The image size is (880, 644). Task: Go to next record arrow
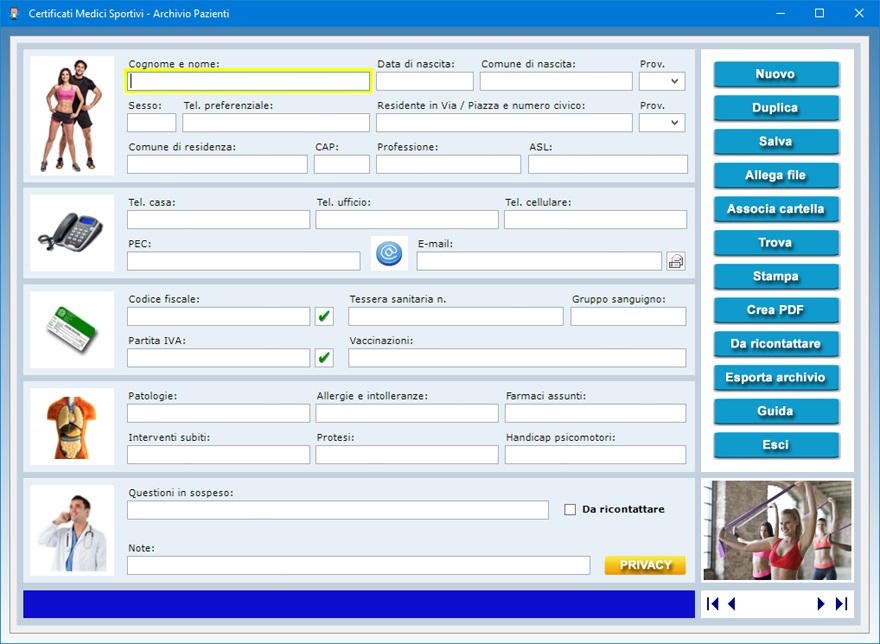(x=821, y=604)
